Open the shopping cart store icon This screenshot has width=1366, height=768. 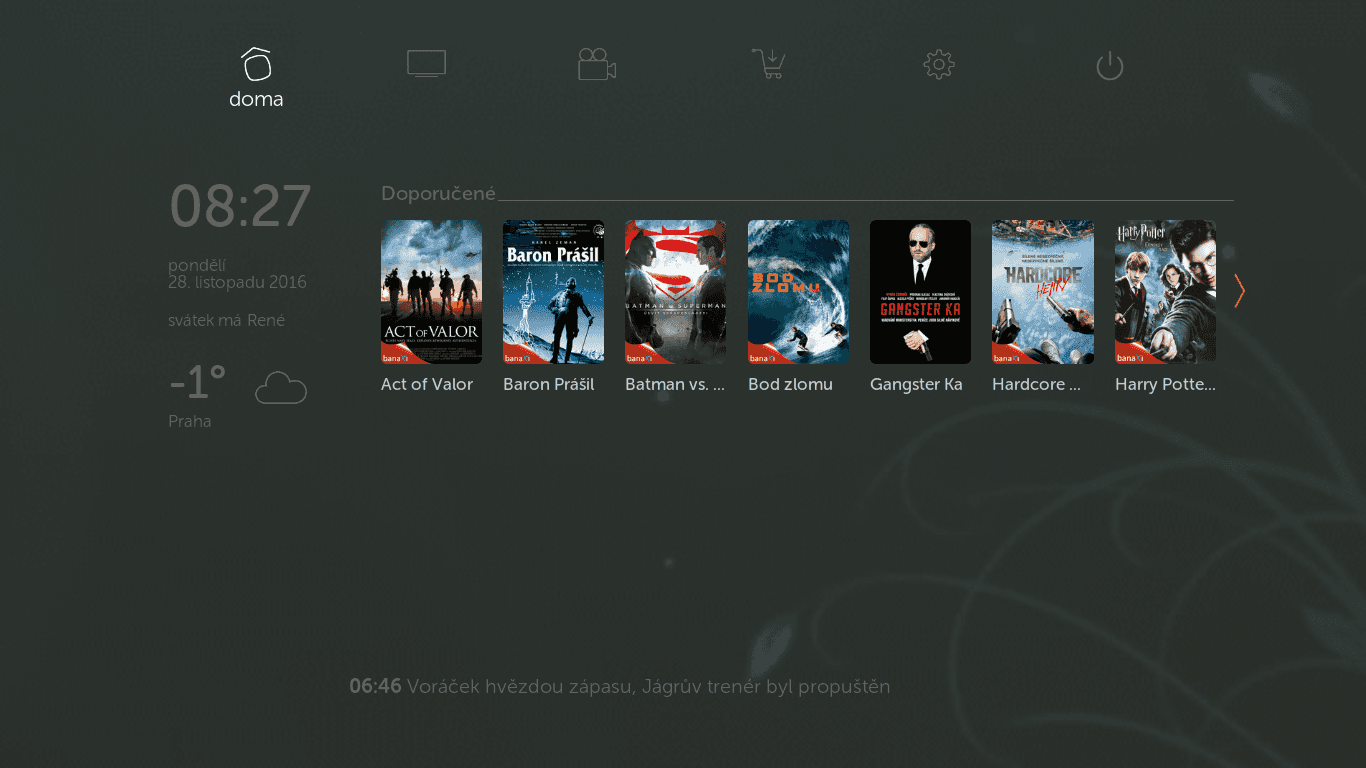click(768, 62)
